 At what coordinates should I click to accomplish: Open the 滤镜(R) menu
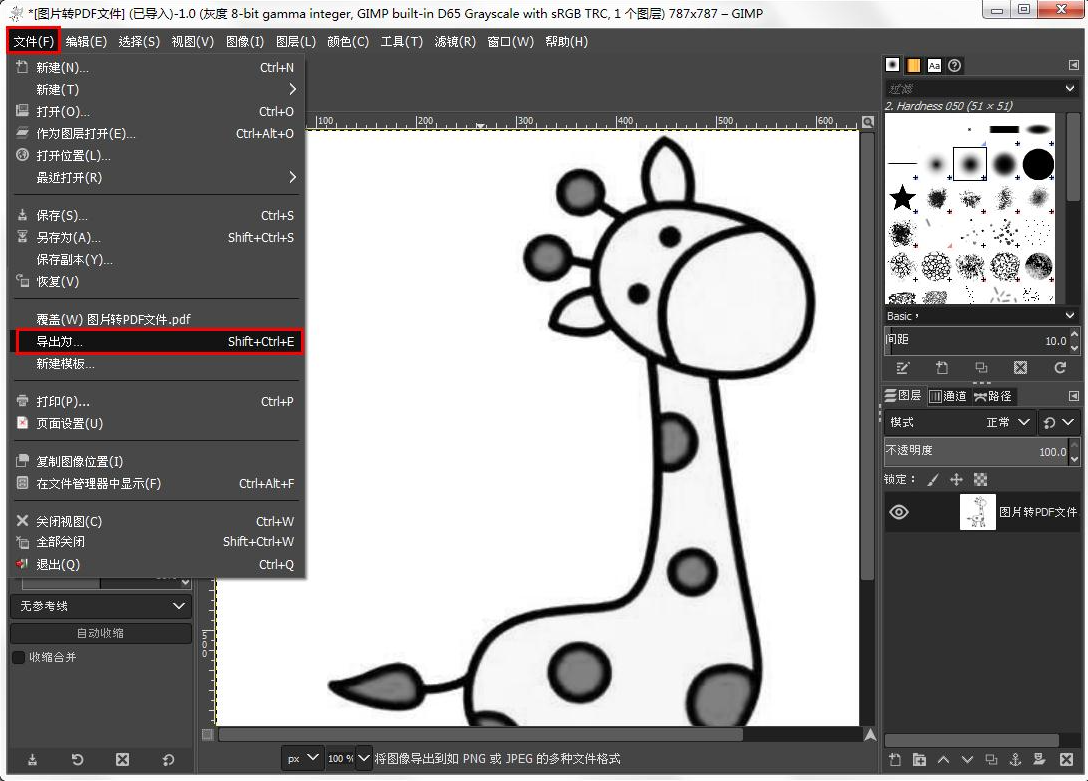click(455, 42)
